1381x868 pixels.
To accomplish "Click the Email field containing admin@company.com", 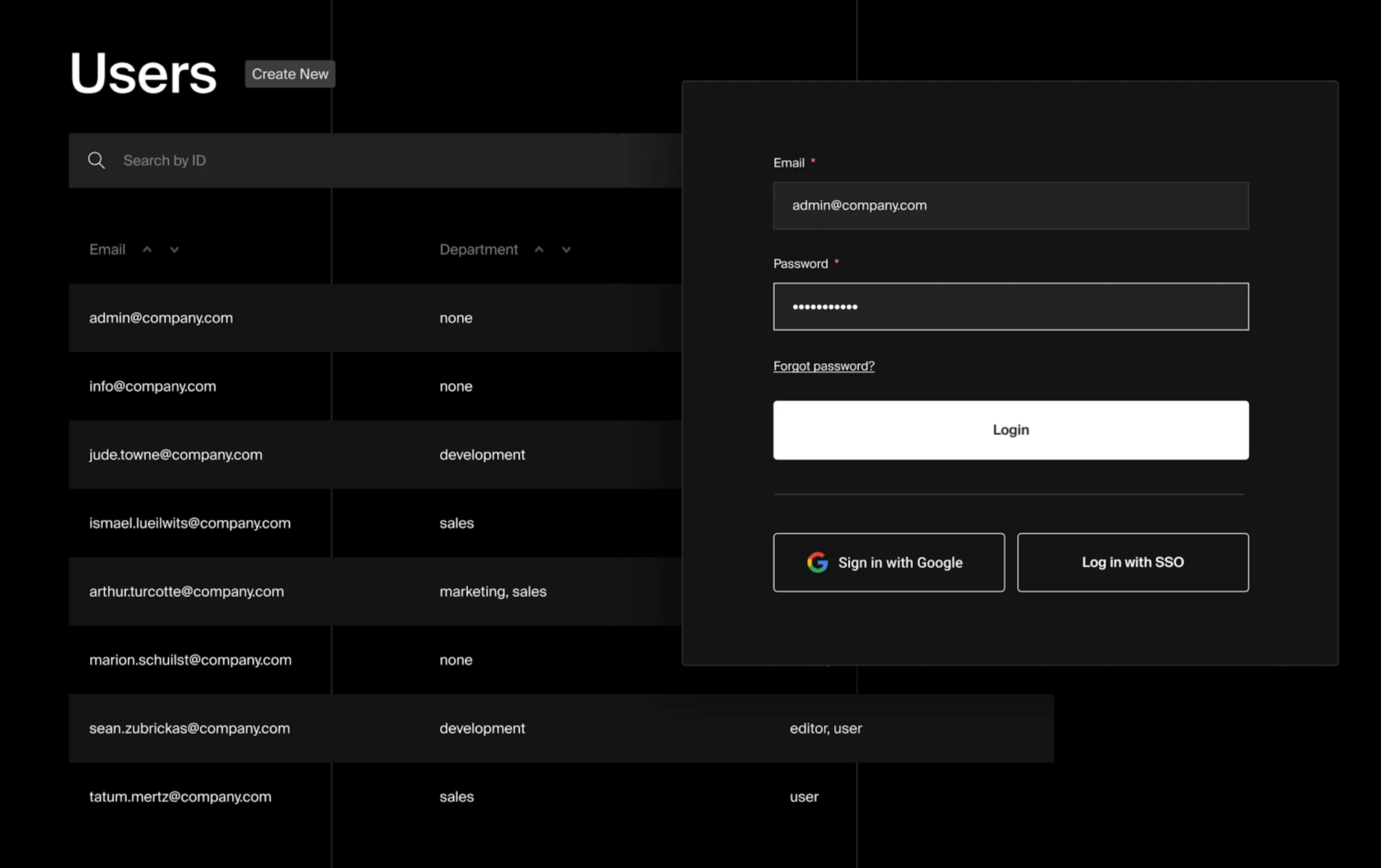I will [1011, 205].
